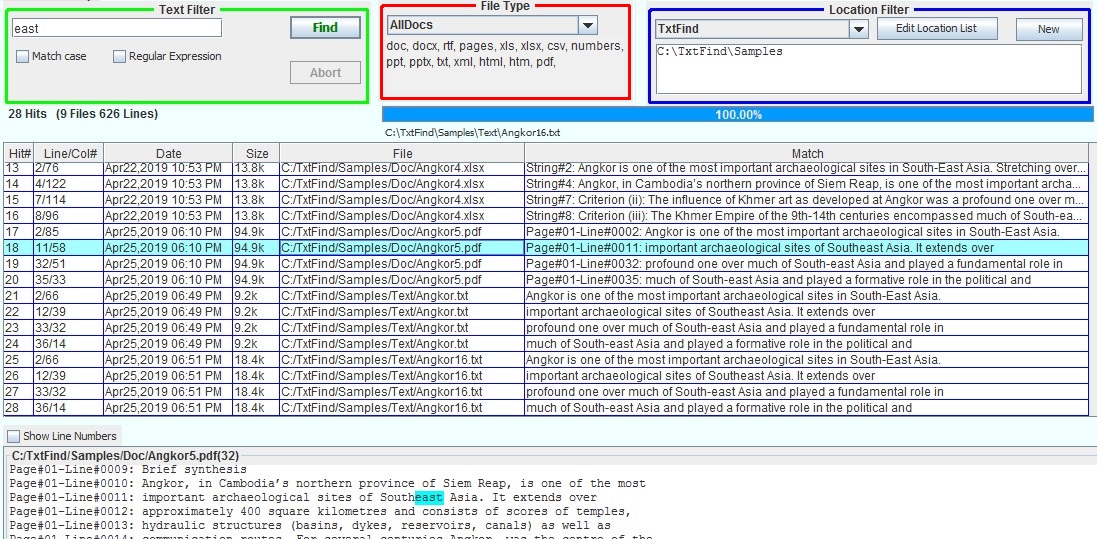Click highlighted hit 18 match 'Page#01-Line#0011'
The width and height of the screenshot is (1097, 539).
click(807, 248)
